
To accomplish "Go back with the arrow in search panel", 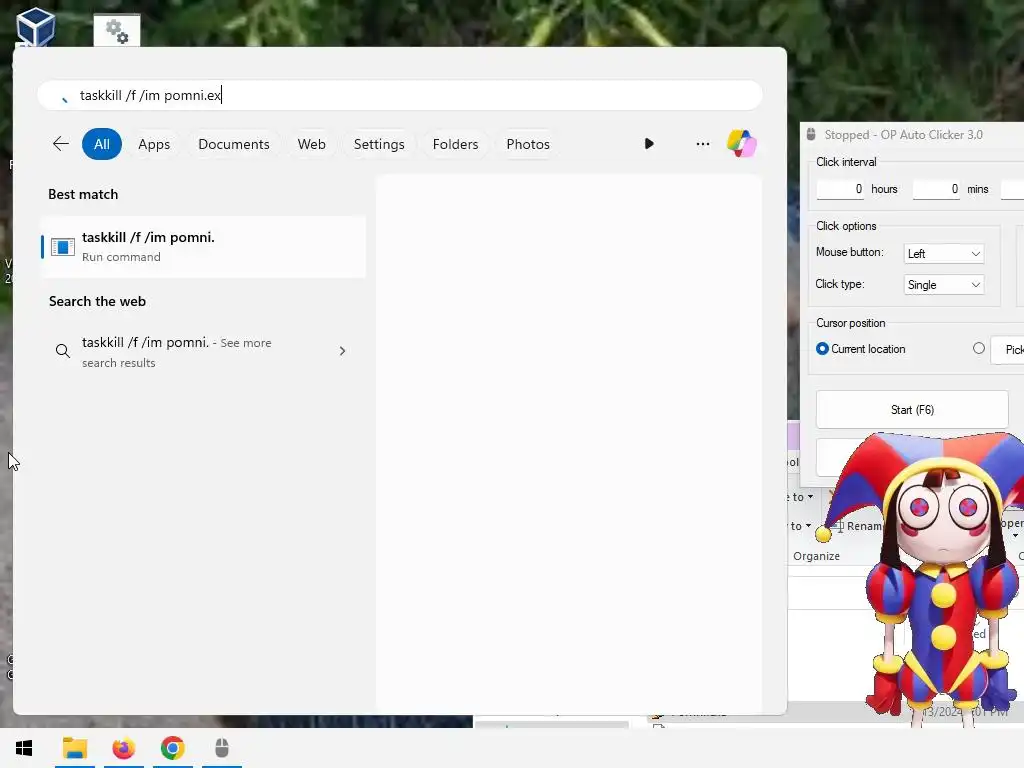I will (x=61, y=144).
